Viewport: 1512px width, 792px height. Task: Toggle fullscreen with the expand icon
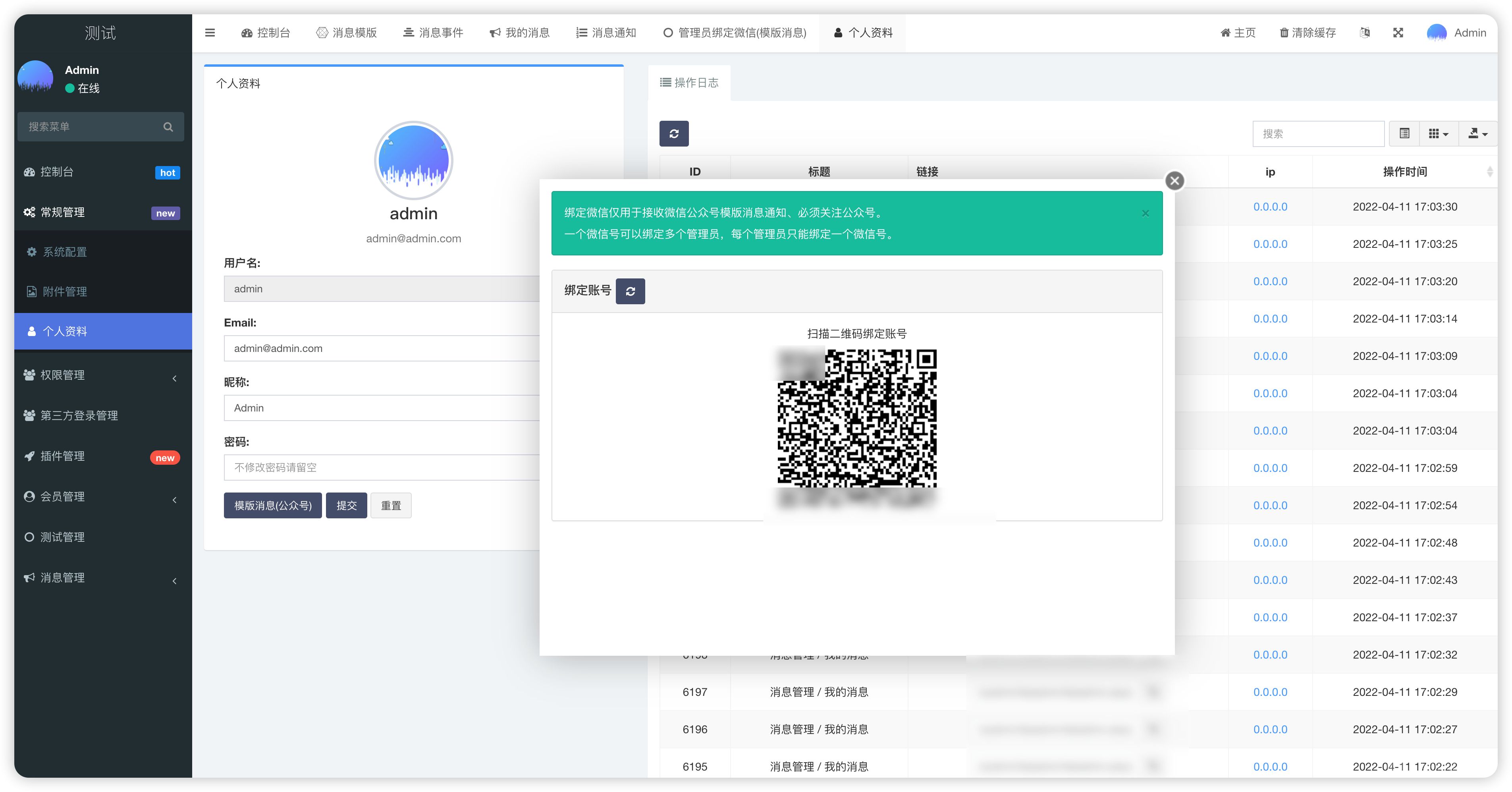click(x=1398, y=33)
